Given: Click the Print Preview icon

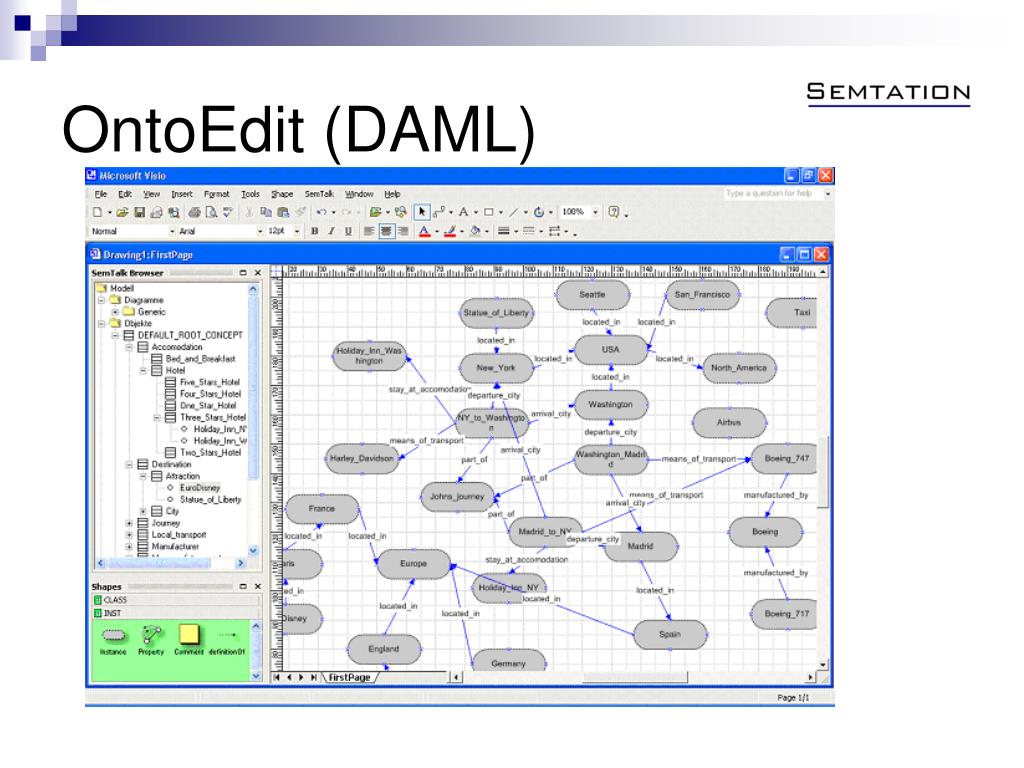Looking at the screenshot, I should click(x=211, y=212).
